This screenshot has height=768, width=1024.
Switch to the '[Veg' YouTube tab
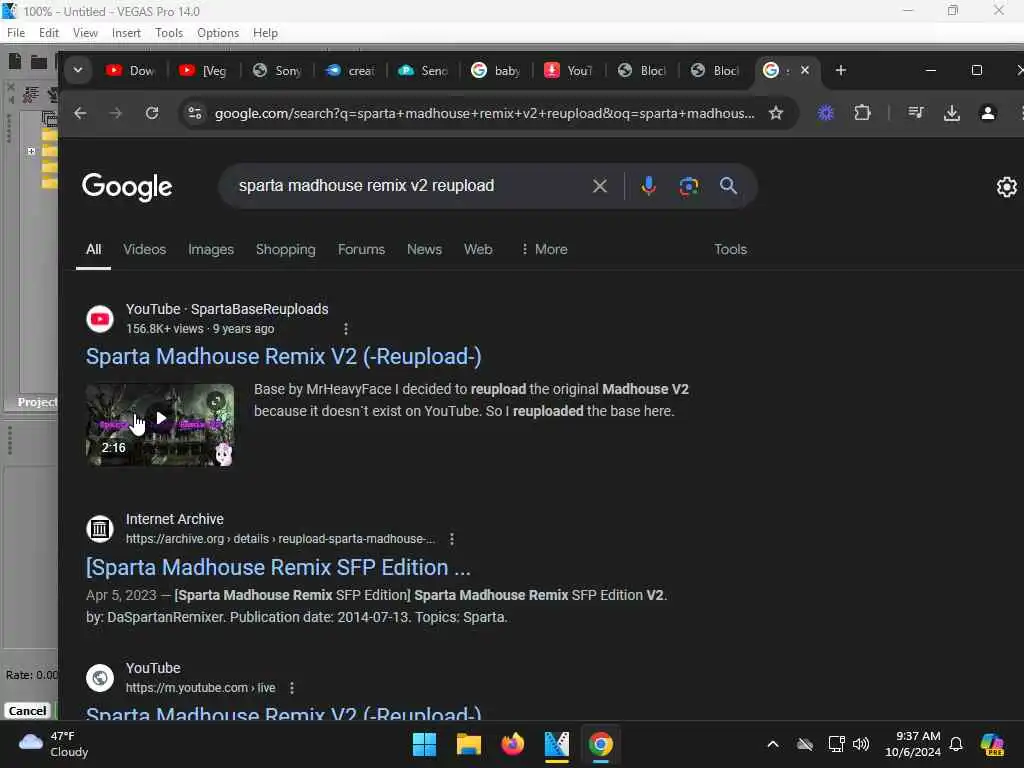(204, 70)
